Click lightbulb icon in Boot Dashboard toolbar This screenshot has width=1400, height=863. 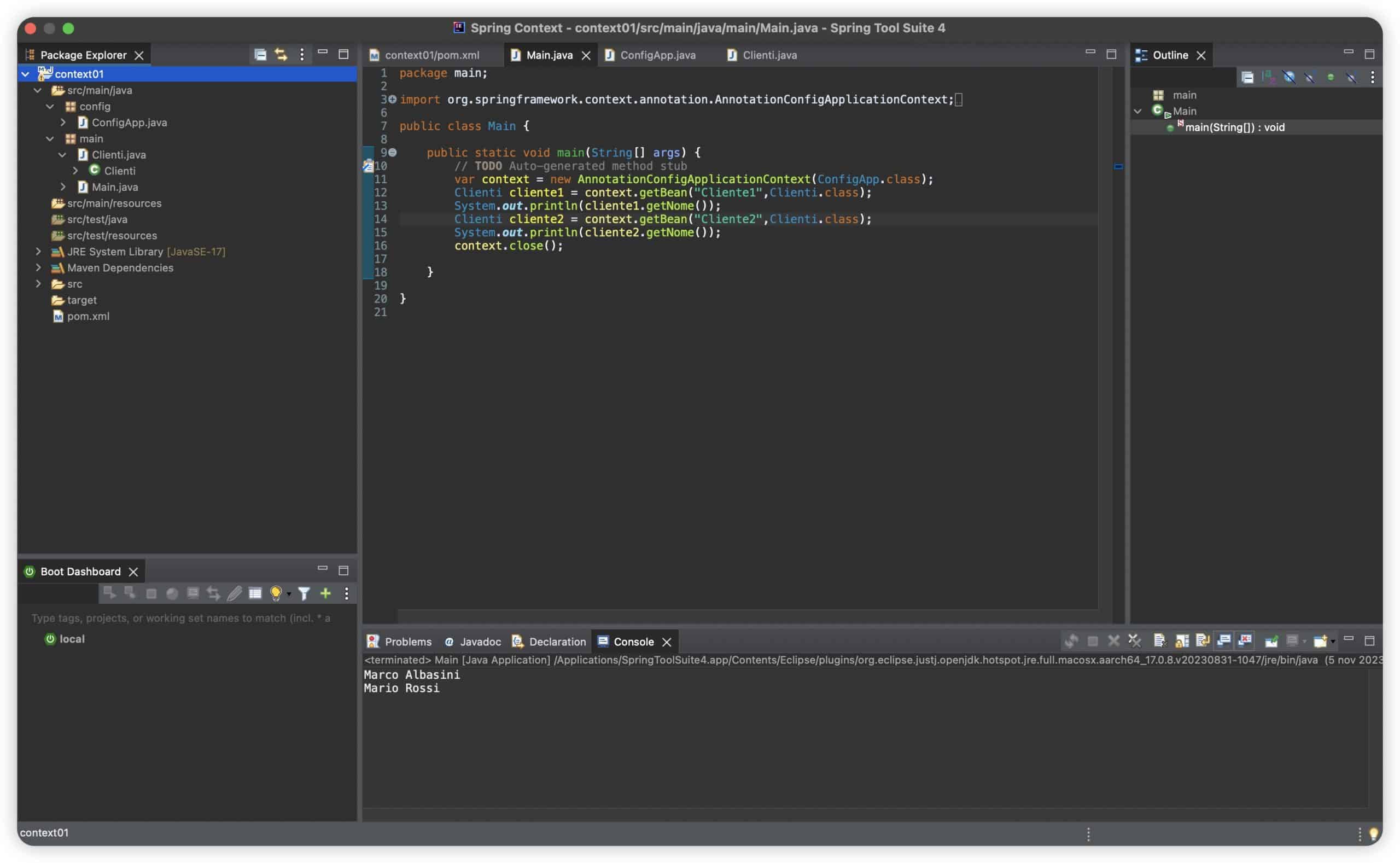pyautogui.click(x=276, y=593)
